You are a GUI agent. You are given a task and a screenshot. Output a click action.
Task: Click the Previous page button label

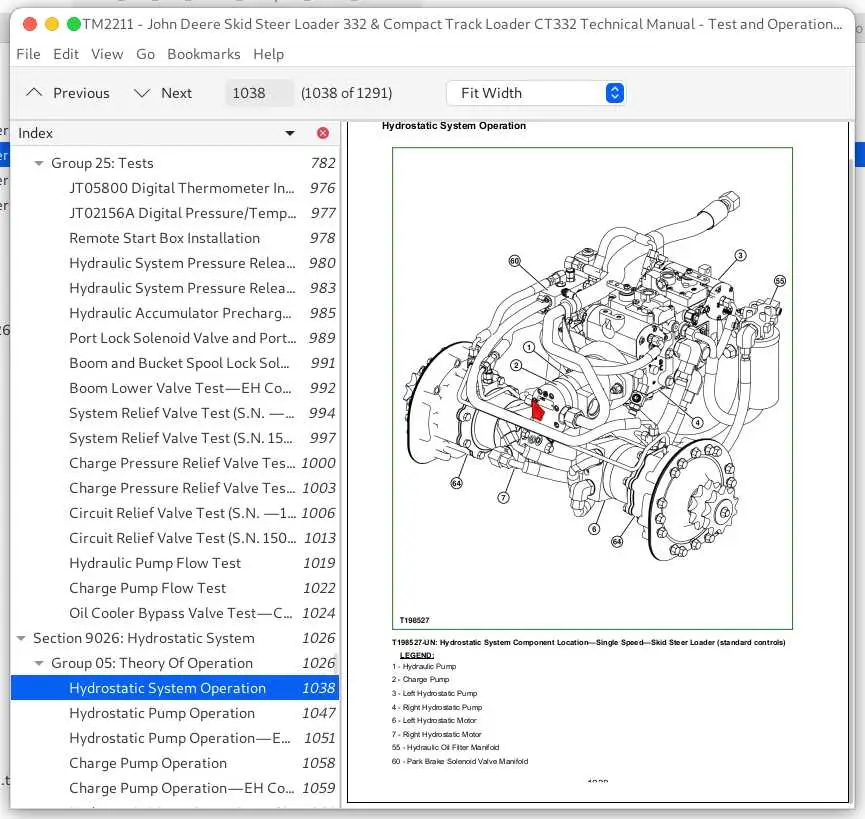[x=81, y=93]
